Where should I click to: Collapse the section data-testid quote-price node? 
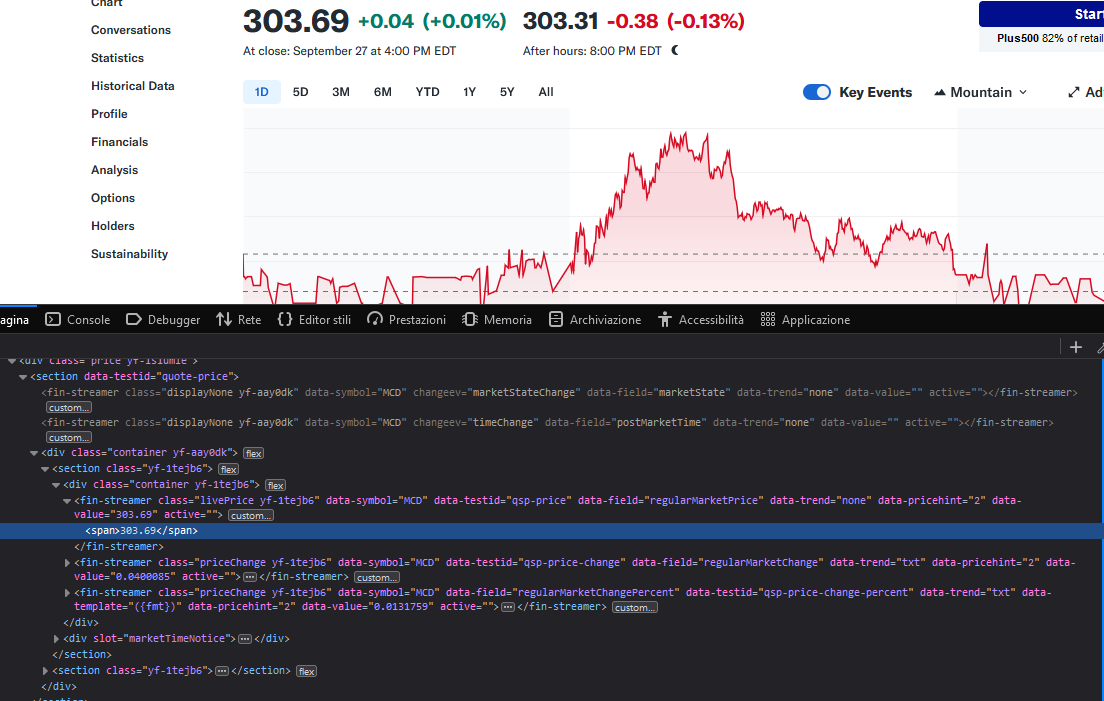23,377
